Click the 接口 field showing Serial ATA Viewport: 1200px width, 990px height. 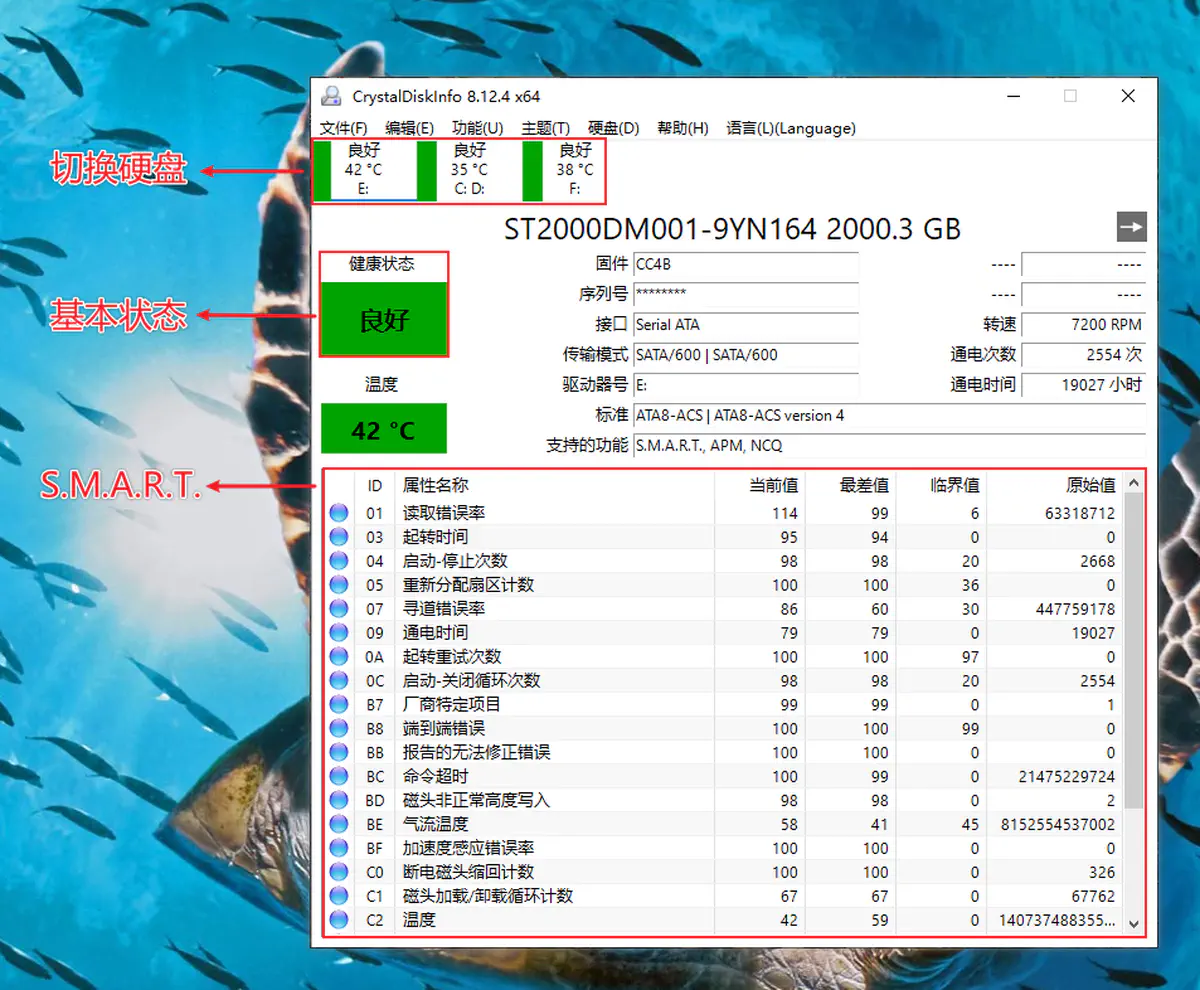746,325
